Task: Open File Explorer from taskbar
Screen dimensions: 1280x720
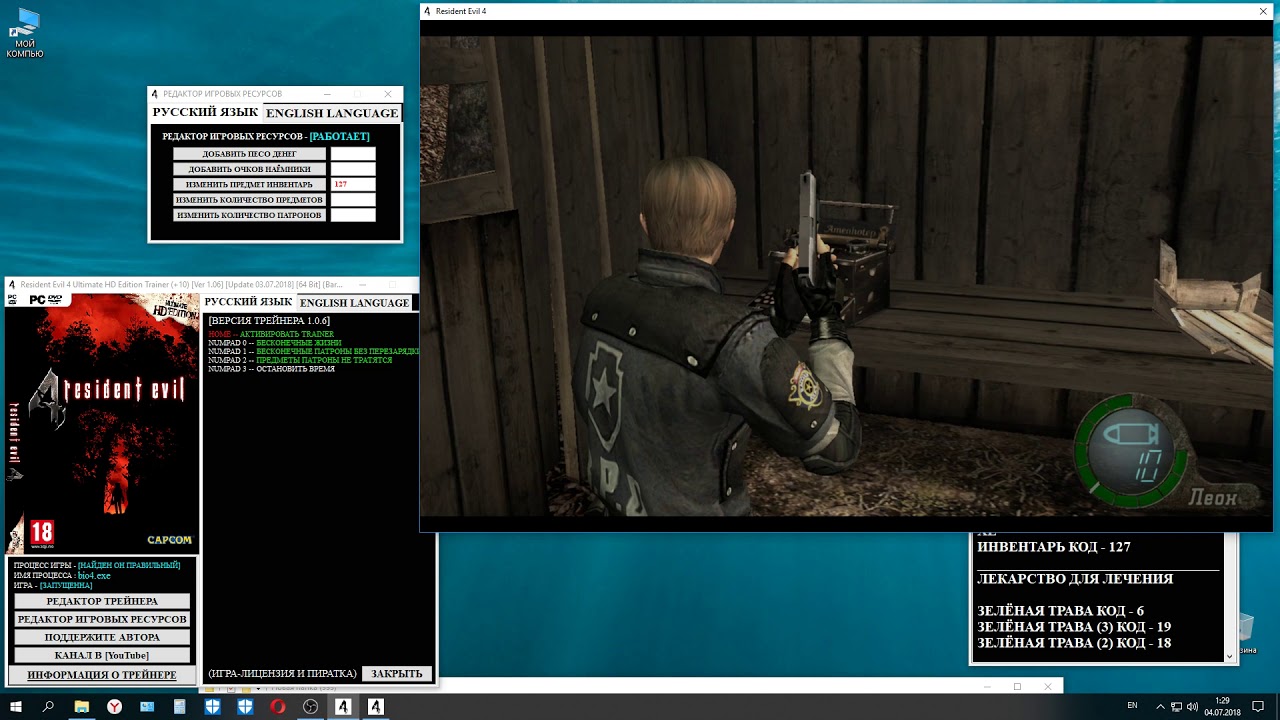Action: coord(82,706)
